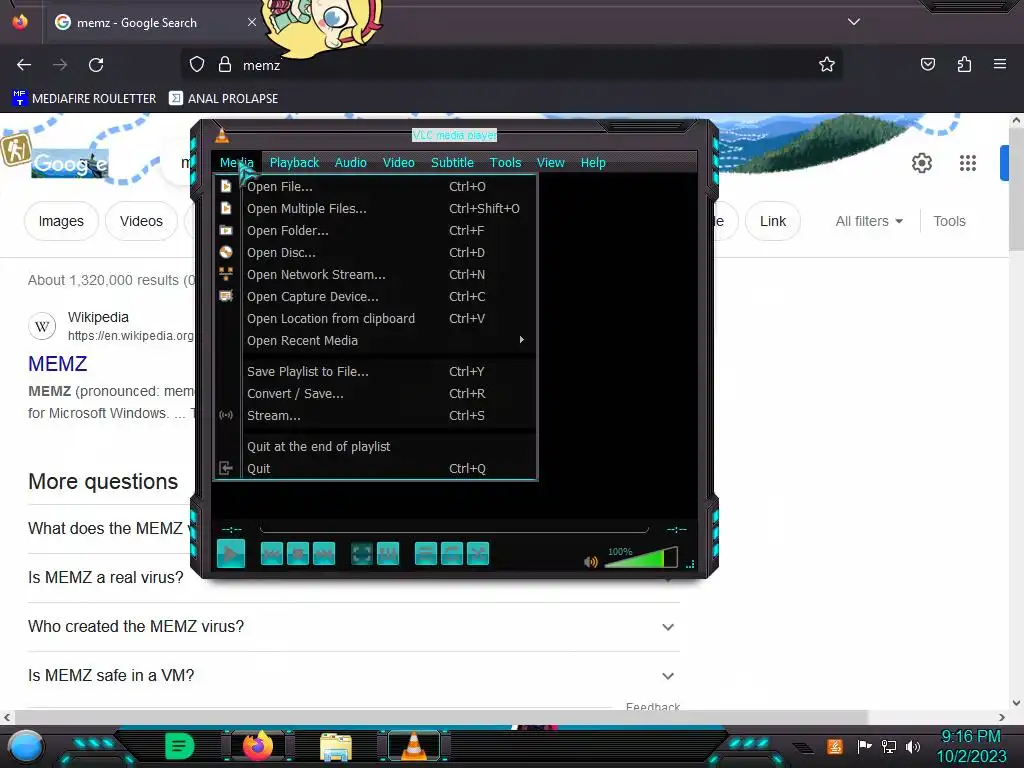Open the Help menu in VLC
This screenshot has height=768, width=1024.
593,163
